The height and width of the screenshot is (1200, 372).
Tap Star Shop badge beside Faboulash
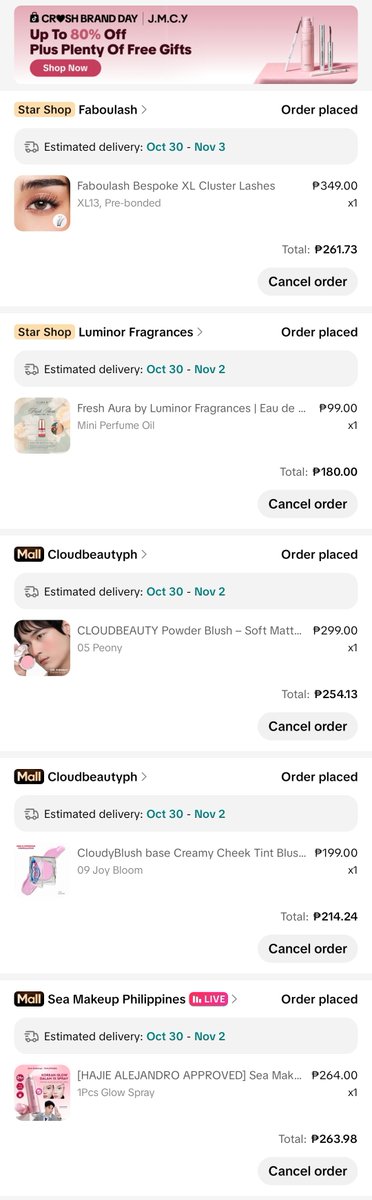click(x=44, y=110)
